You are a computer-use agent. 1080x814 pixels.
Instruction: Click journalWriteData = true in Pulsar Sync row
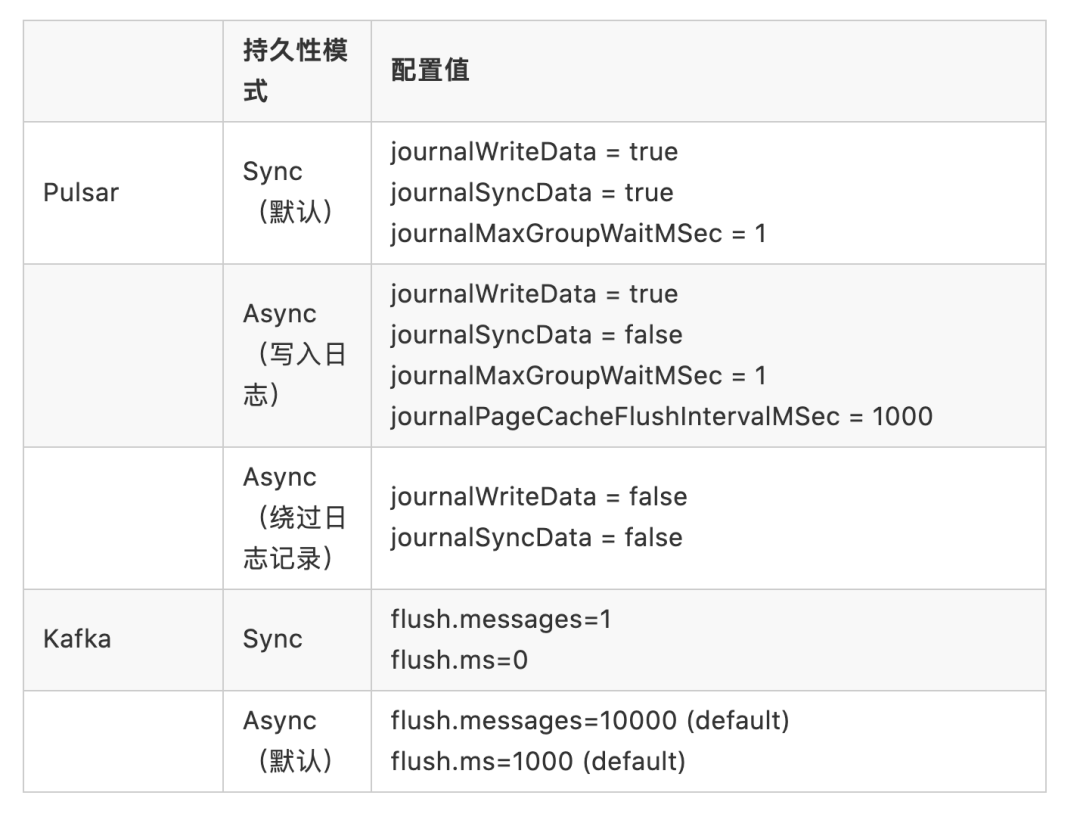534,152
